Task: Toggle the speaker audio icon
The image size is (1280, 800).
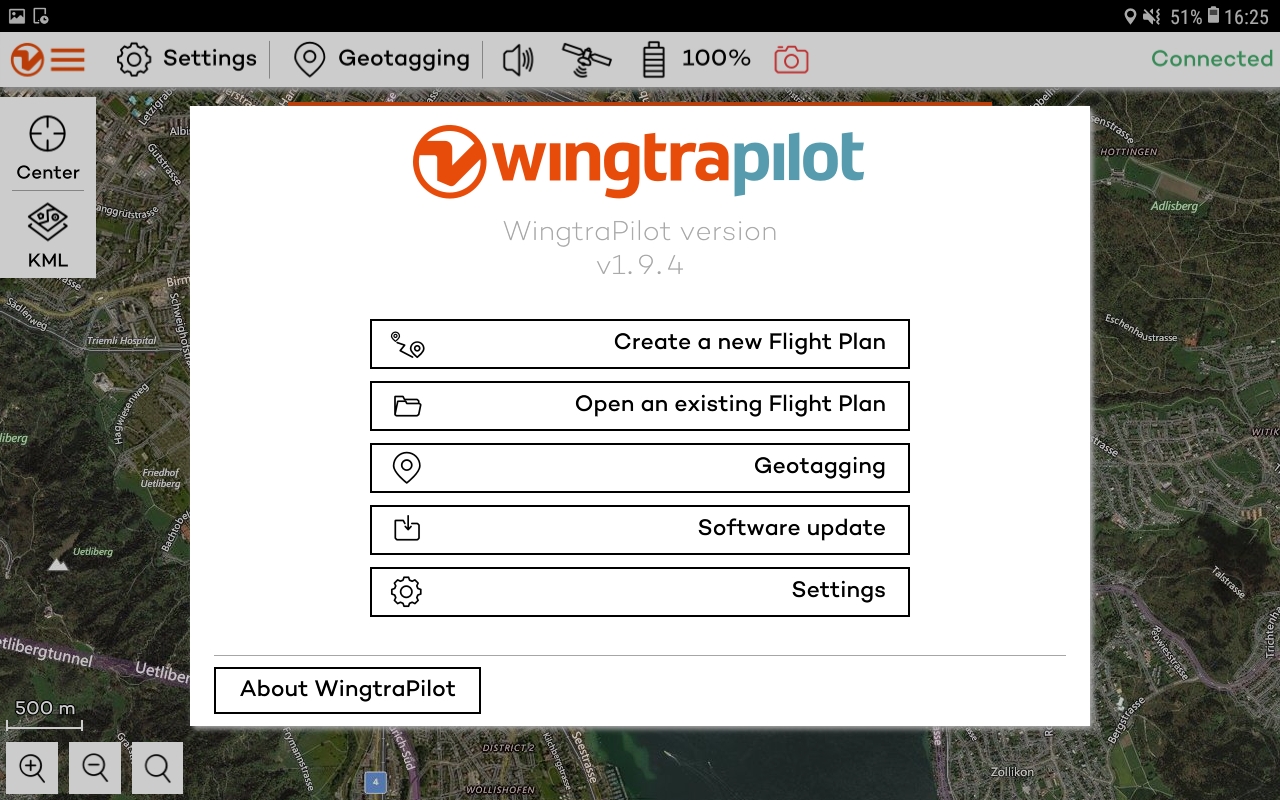Action: tap(518, 60)
